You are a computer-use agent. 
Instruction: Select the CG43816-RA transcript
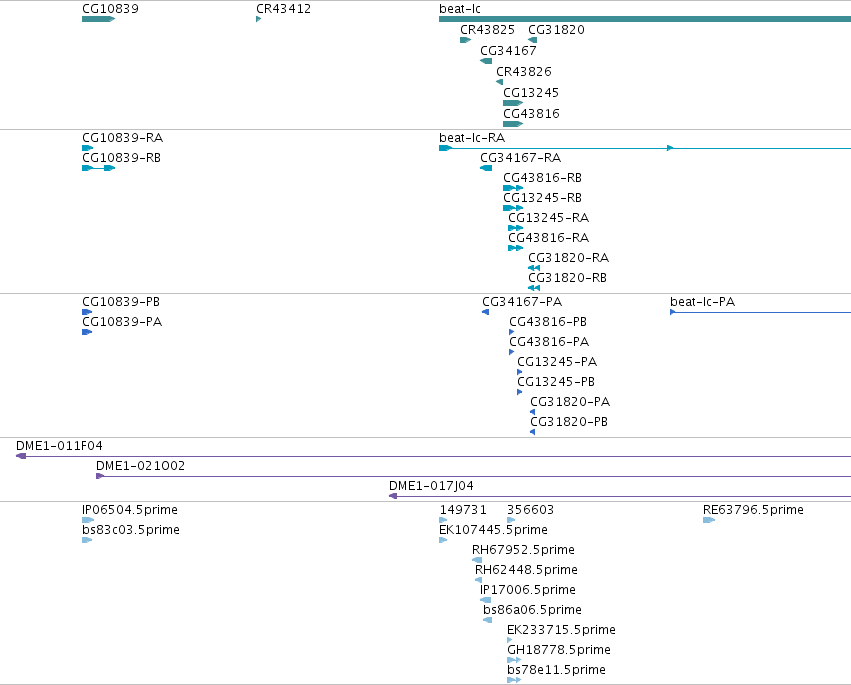point(516,249)
